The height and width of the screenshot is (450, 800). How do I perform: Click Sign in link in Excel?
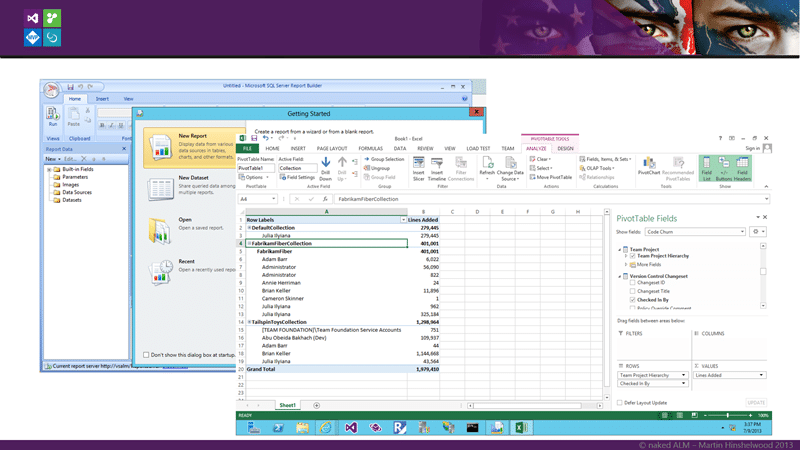pos(753,148)
